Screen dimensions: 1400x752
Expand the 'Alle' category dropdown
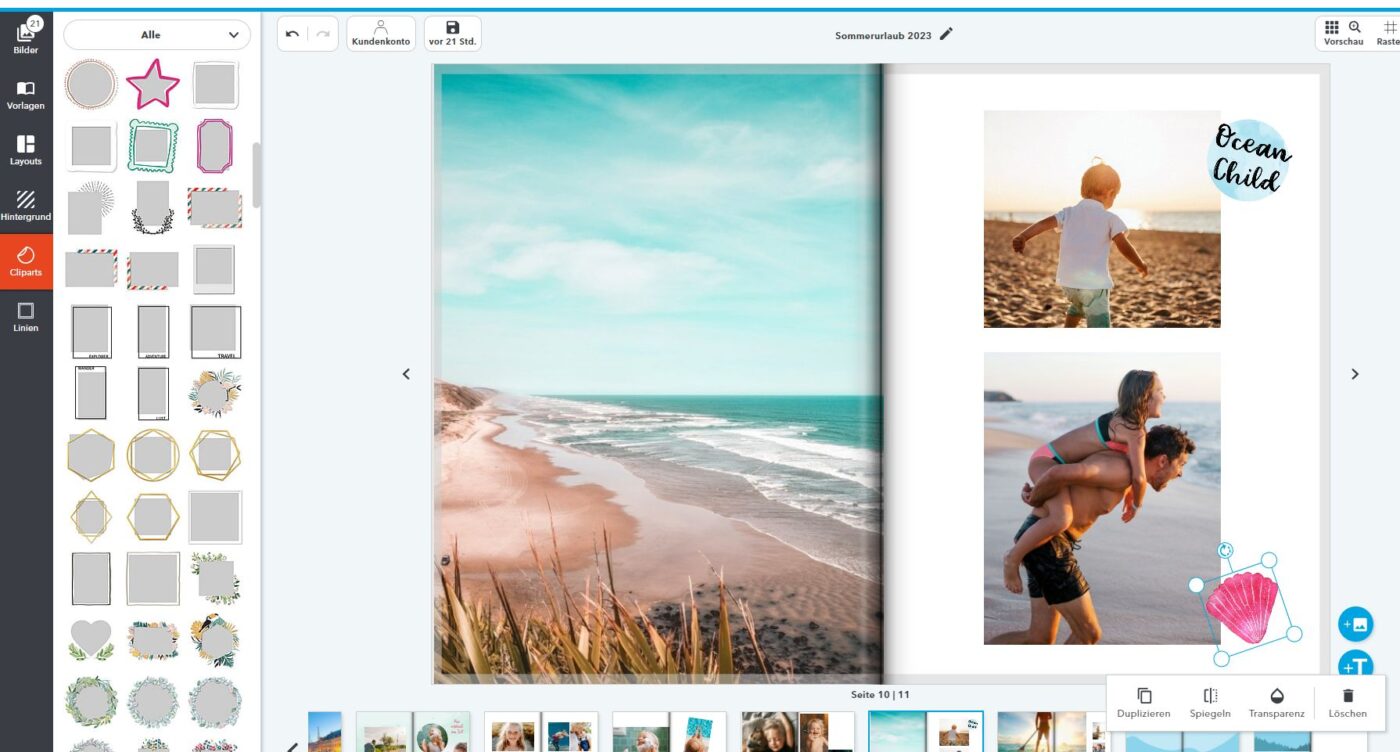tap(157, 34)
